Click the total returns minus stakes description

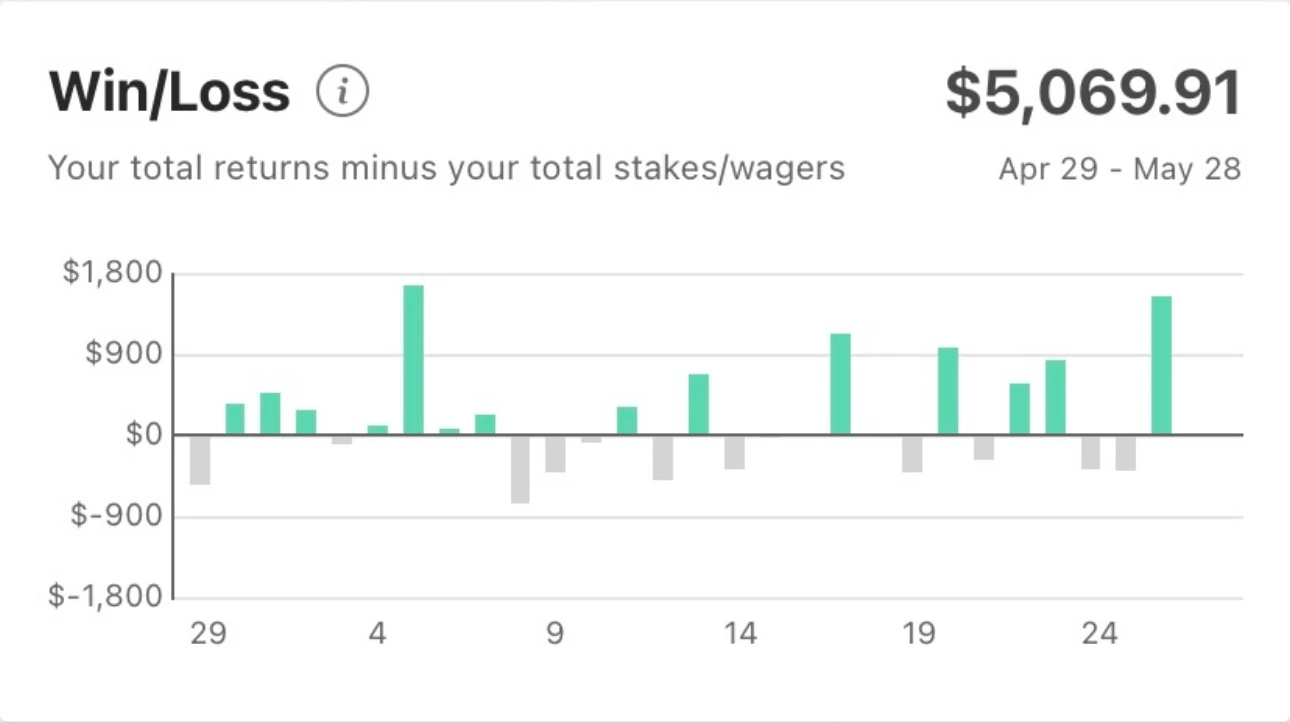pyautogui.click(x=446, y=168)
